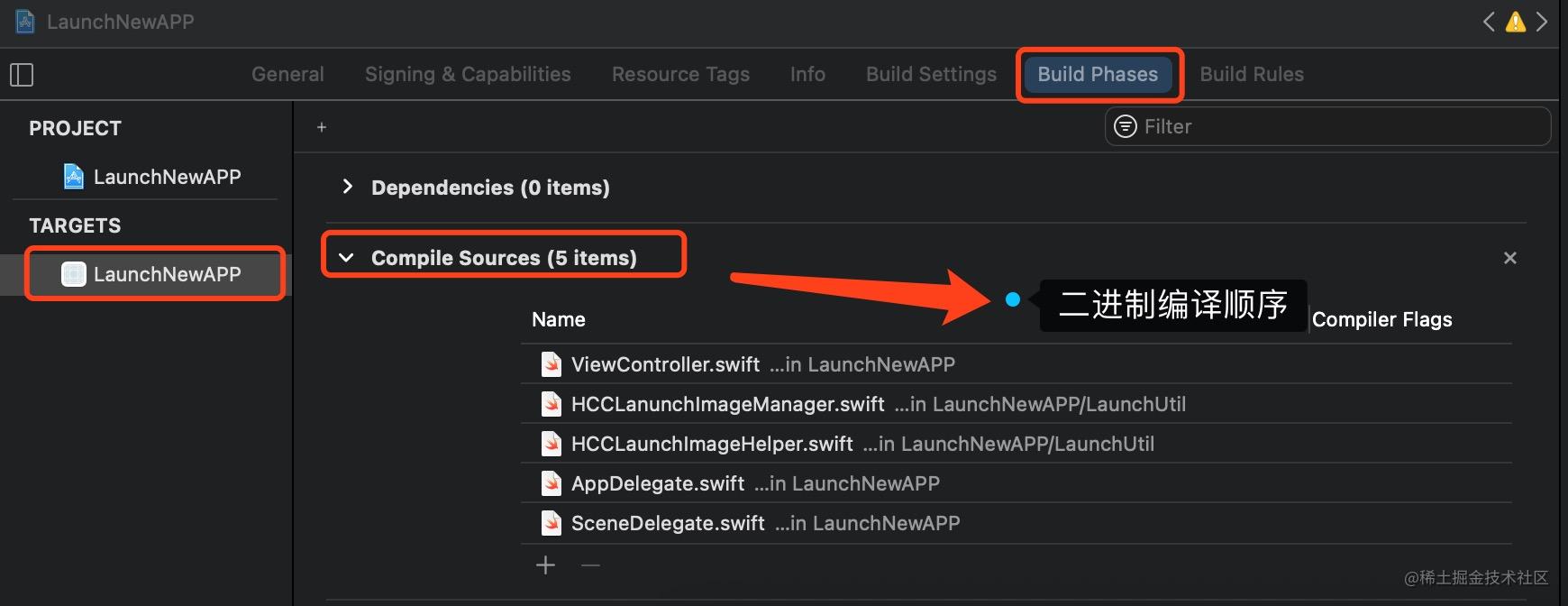1568x606 pixels.
Task: Click the Swift icon of HCCLanunchImageManager.swift
Action: click(552, 404)
